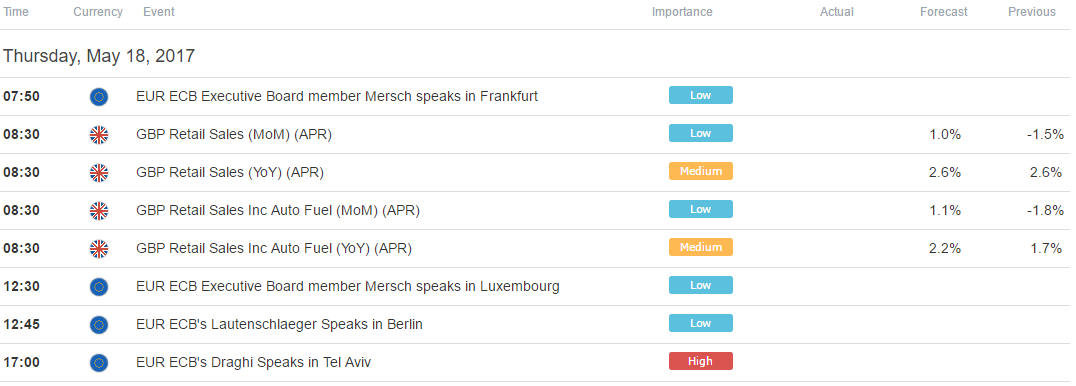Open GBP Retail Sales (MoM) (APR) event
Viewport: 1076px width, 386px height.
tap(234, 135)
